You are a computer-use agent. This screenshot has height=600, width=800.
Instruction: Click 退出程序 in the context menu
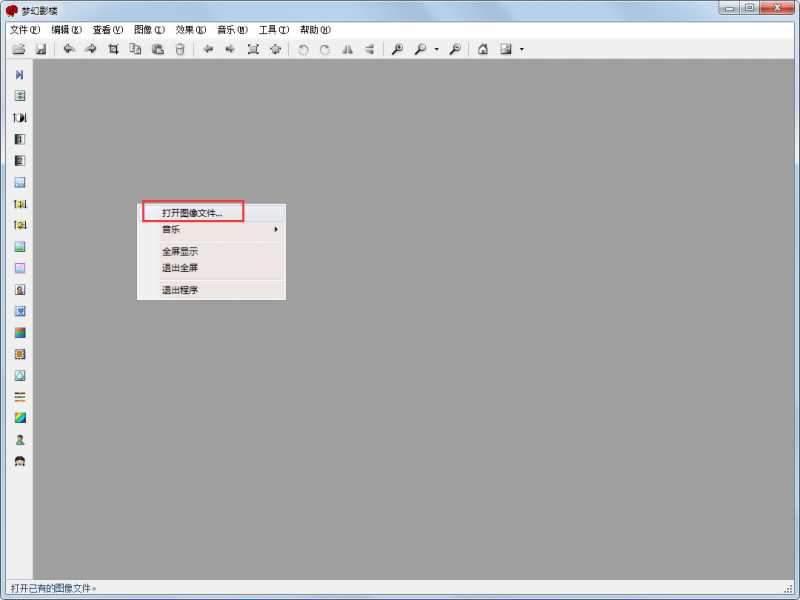180,290
